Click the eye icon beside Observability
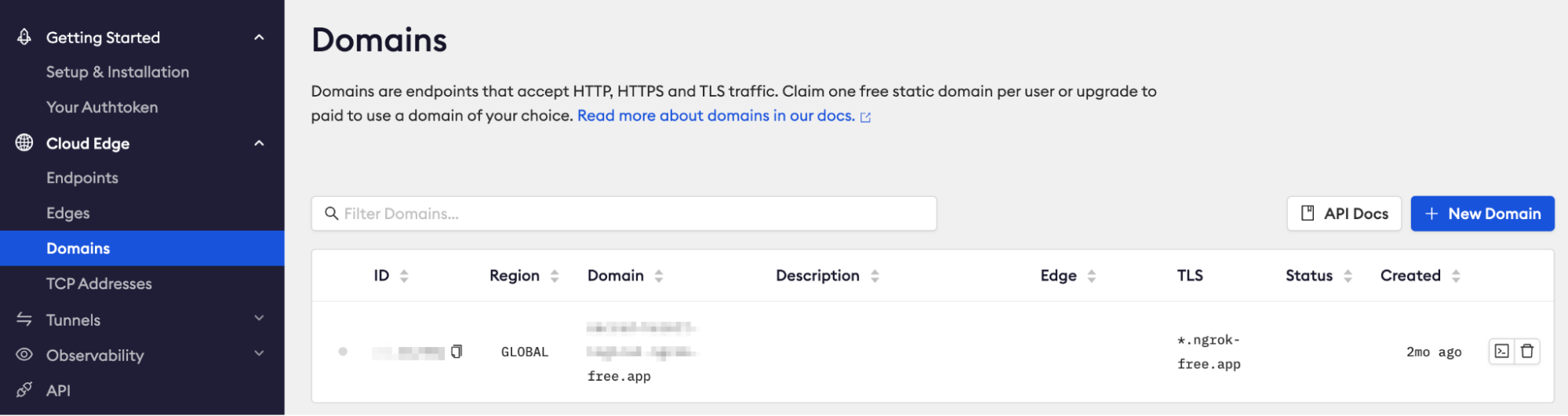This screenshot has height=416, width=1568. [x=24, y=355]
